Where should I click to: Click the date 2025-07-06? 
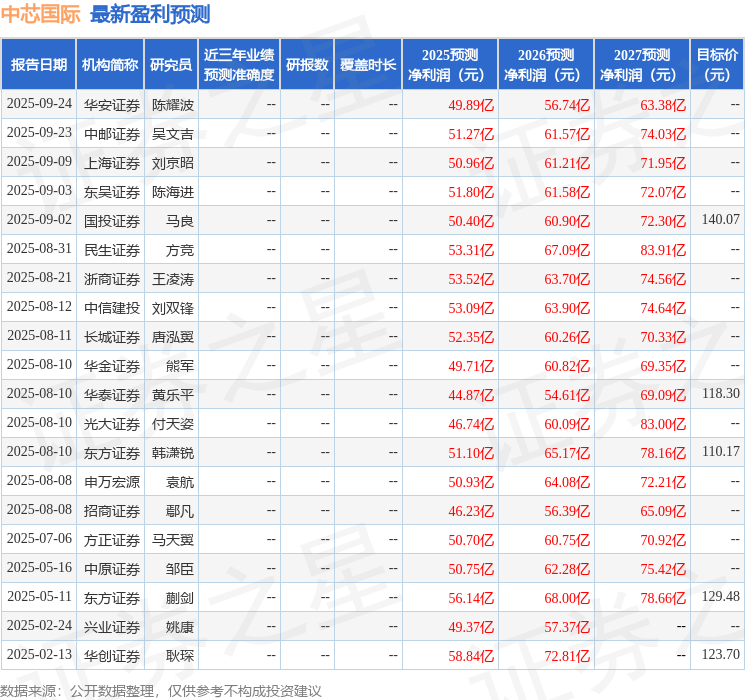click(x=39, y=538)
